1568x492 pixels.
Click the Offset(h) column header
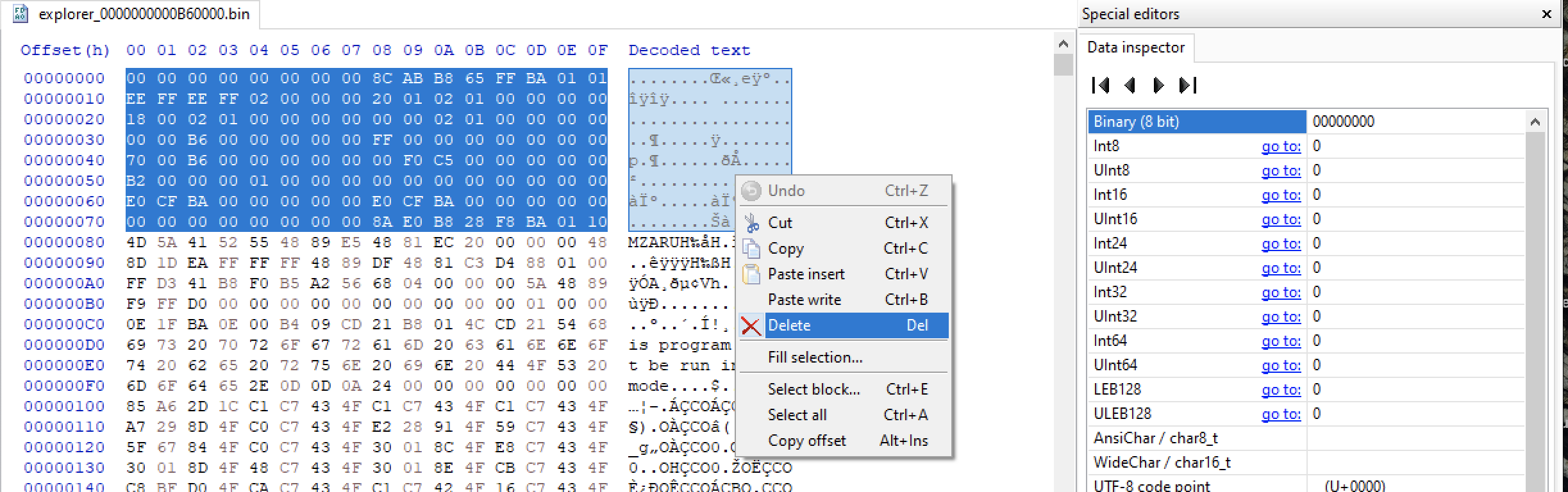(65, 50)
